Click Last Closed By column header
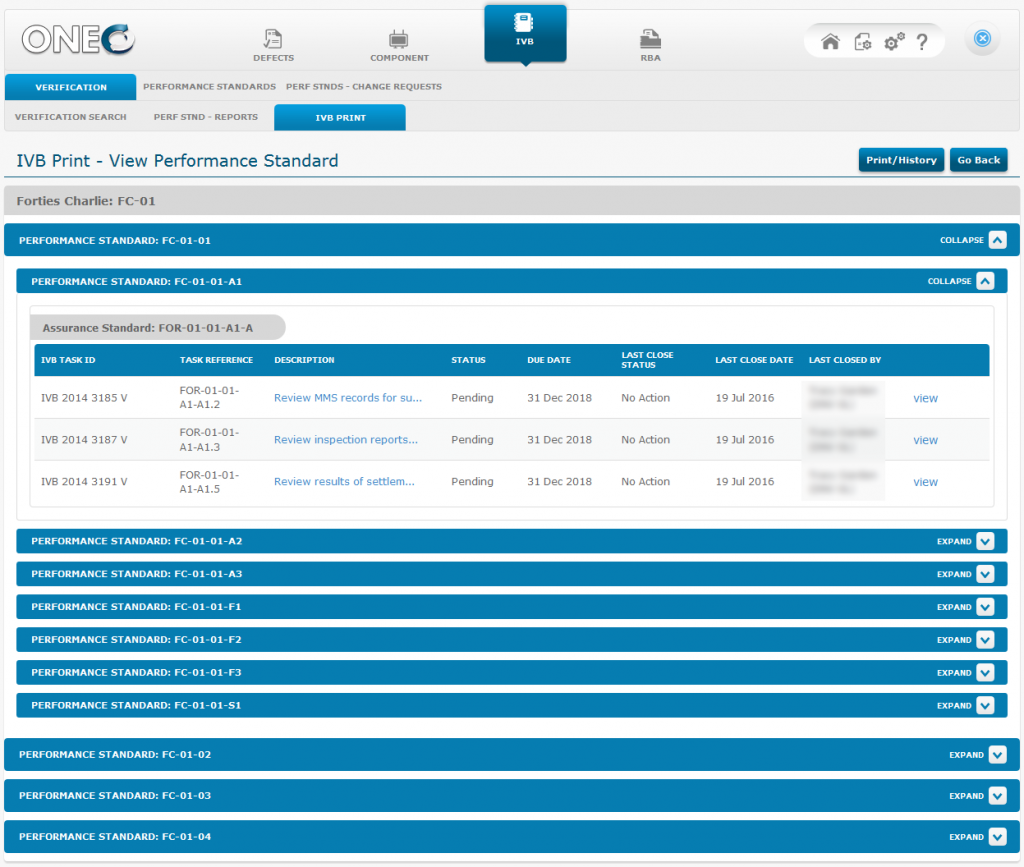Screen dimensions: 1024x867 pos(844,360)
